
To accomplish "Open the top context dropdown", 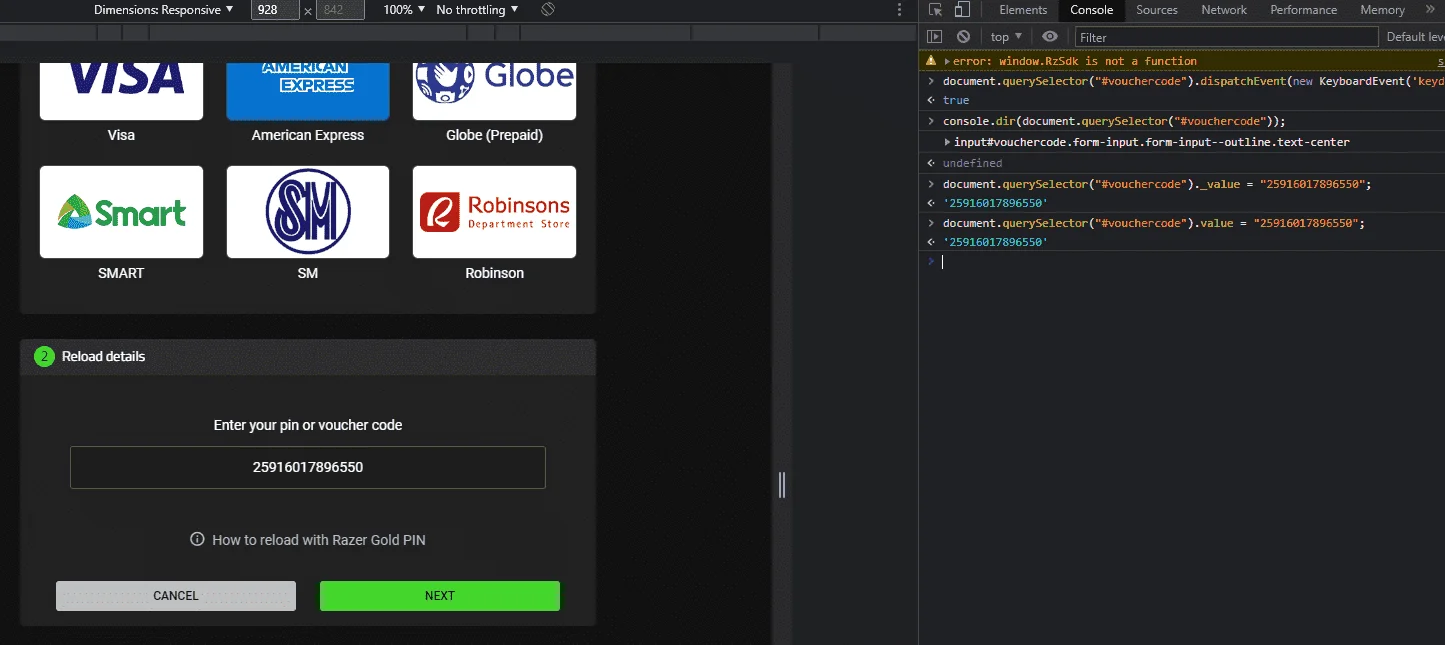I will [x=1006, y=37].
